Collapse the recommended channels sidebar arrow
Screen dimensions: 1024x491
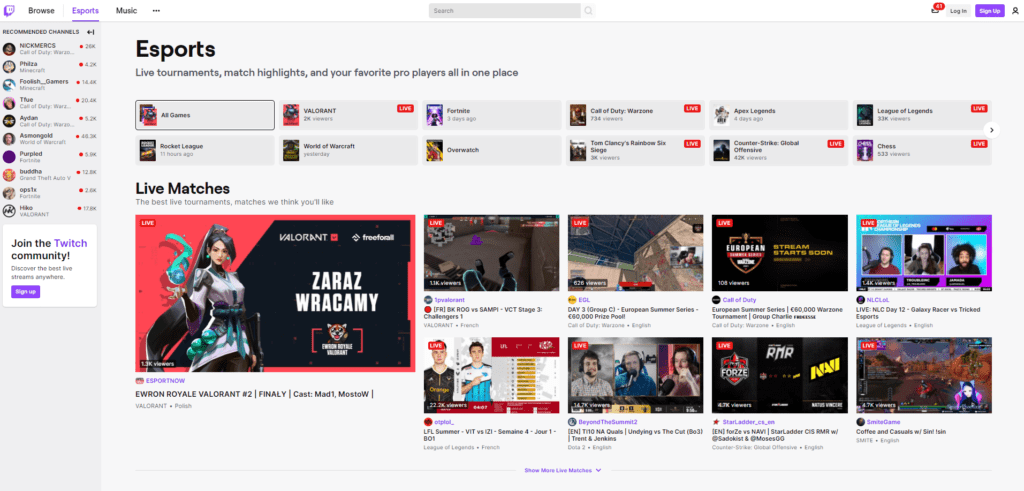(91, 32)
